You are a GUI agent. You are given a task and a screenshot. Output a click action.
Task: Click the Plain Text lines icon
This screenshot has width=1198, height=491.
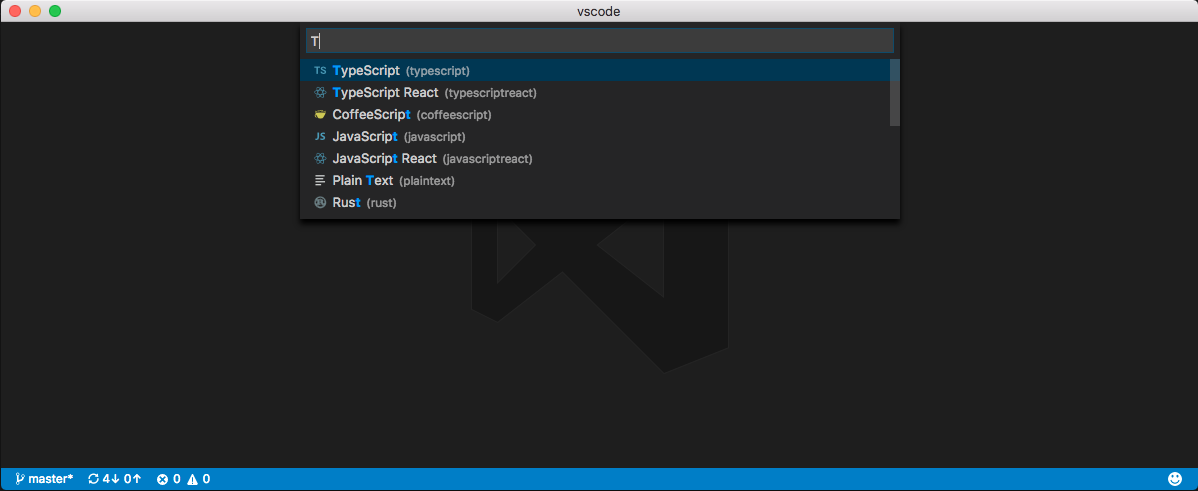click(320, 181)
